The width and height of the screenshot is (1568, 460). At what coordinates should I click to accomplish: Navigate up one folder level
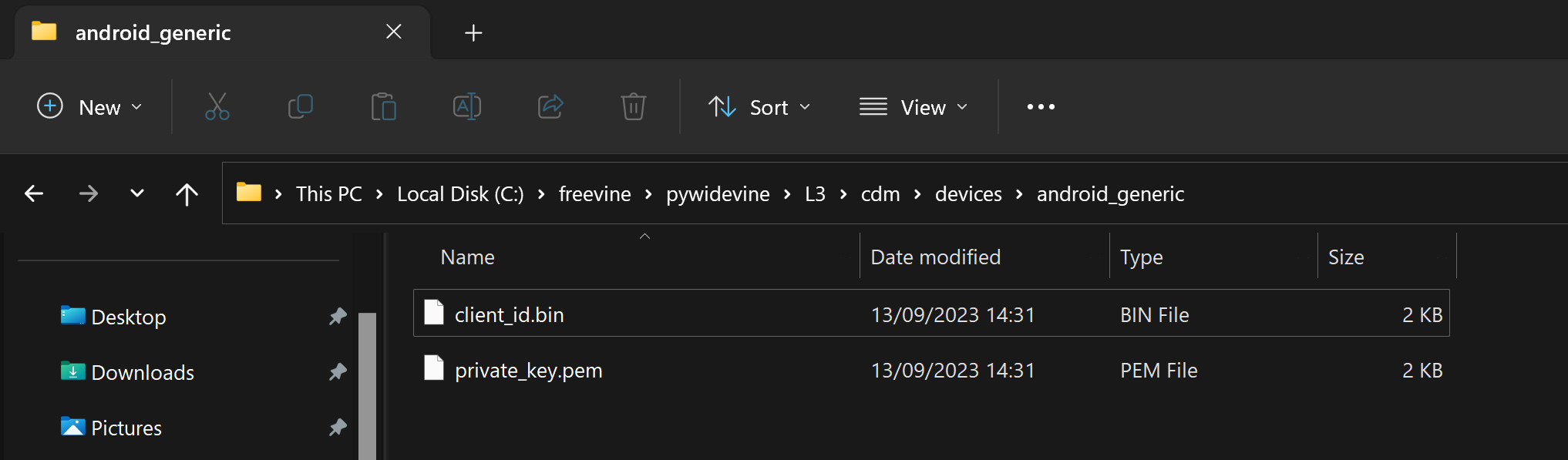coord(187,193)
